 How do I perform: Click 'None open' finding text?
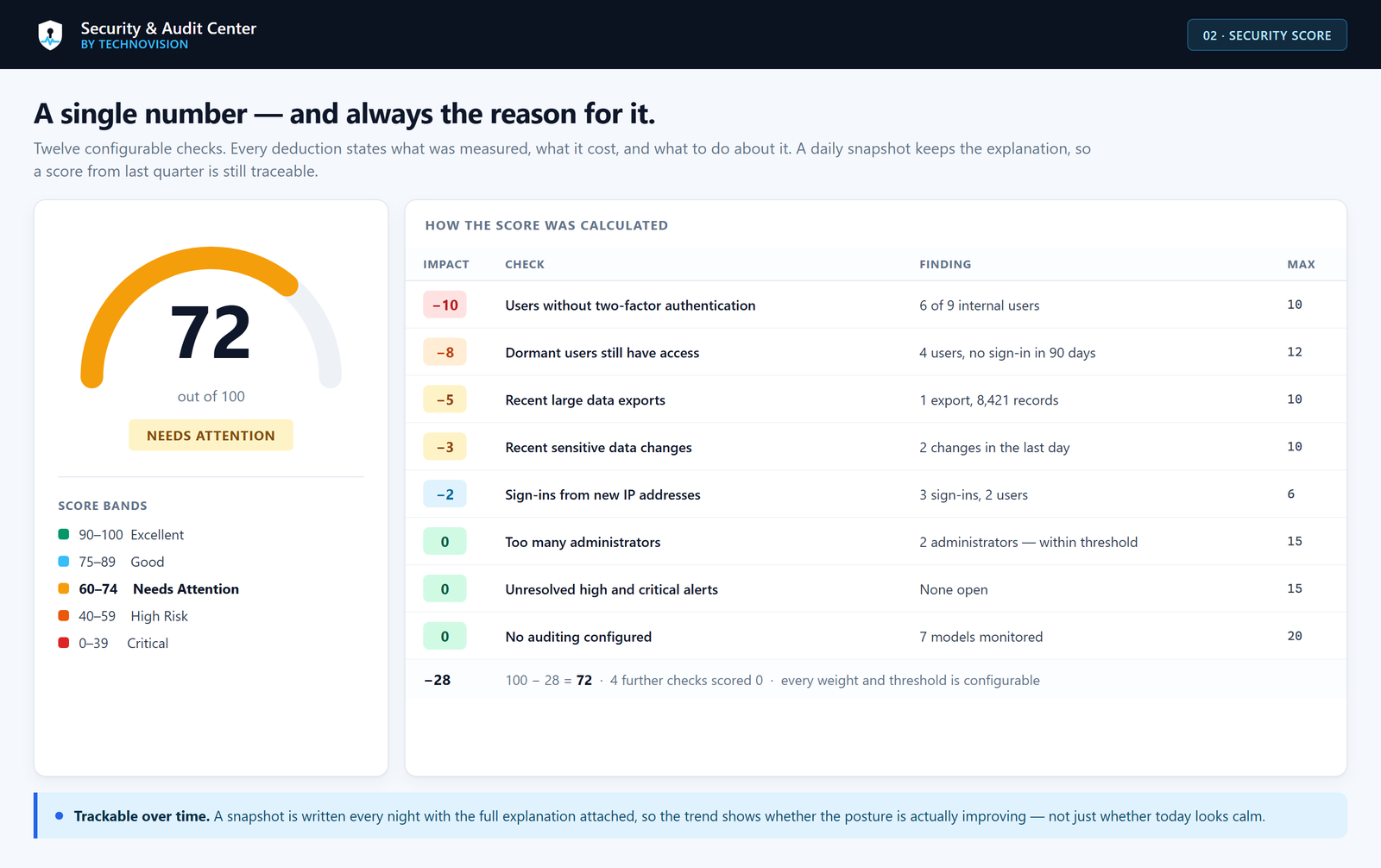click(954, 589)
